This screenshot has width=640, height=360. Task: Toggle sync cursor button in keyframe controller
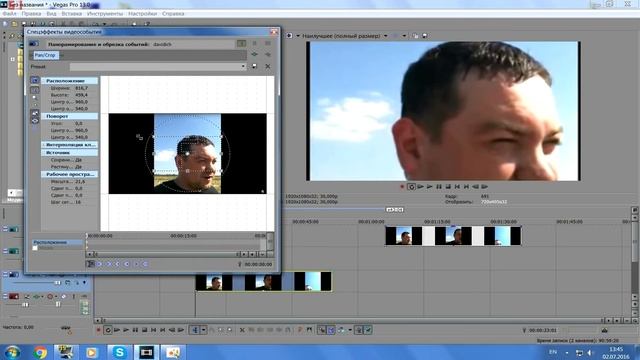click(91, 264)
